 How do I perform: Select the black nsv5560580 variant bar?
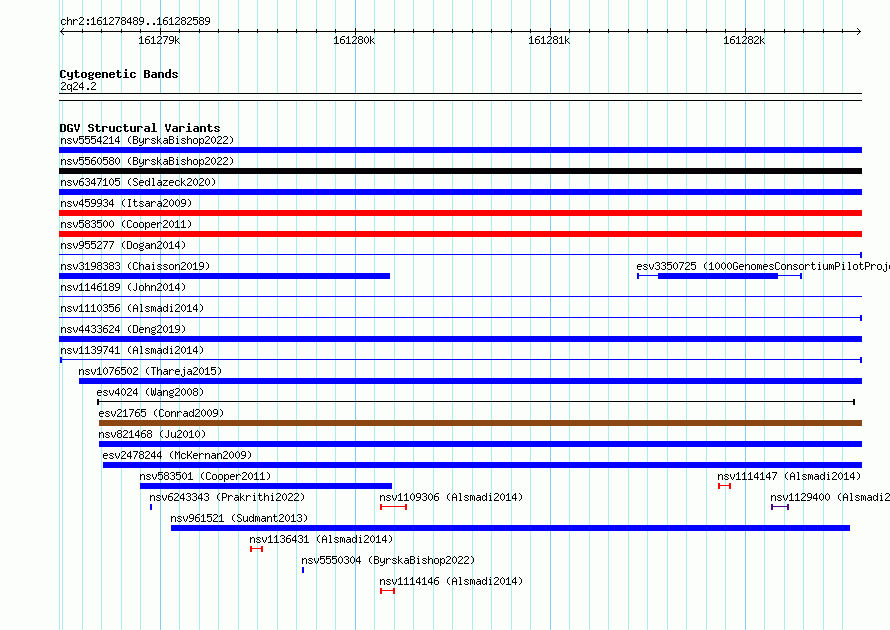(460, 171)
